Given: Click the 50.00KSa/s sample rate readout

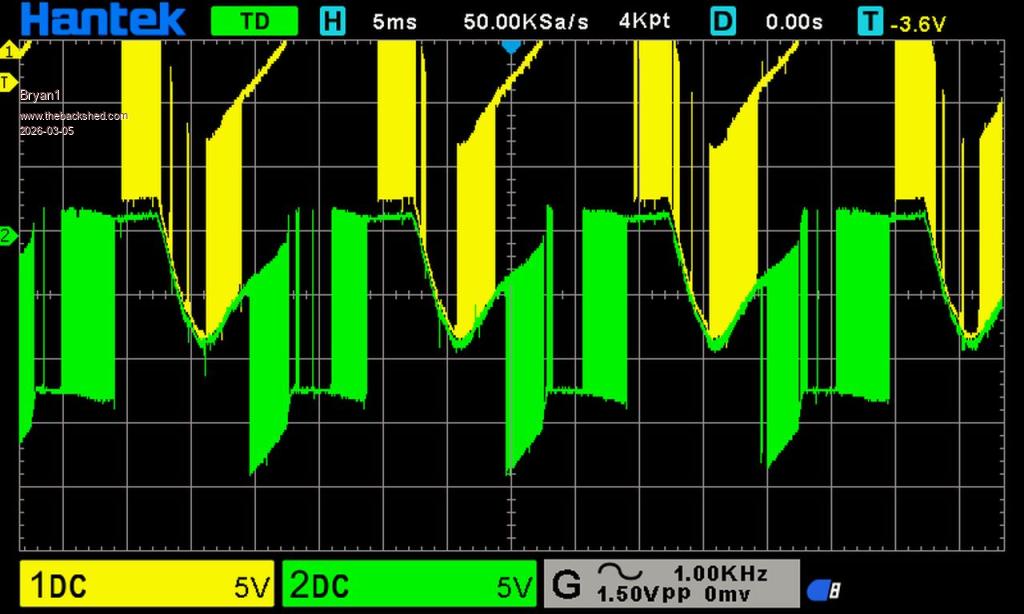Looking at the screenshot, I should tap(526, 21).
